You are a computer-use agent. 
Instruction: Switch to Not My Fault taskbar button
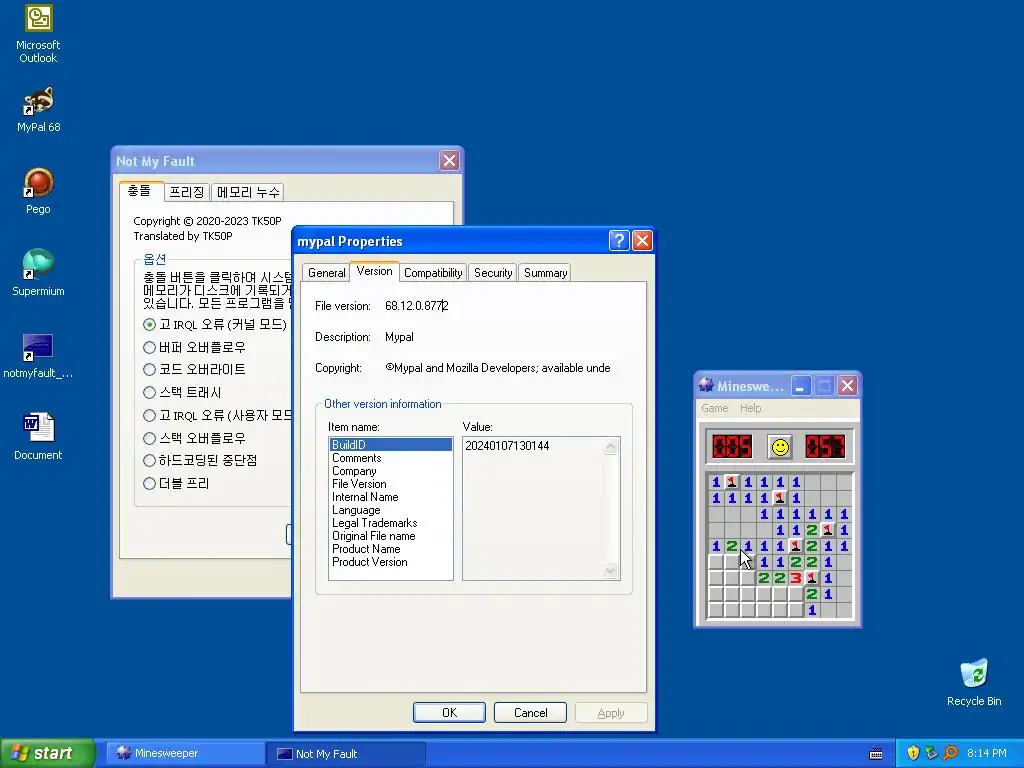click(x=346, y=754)
